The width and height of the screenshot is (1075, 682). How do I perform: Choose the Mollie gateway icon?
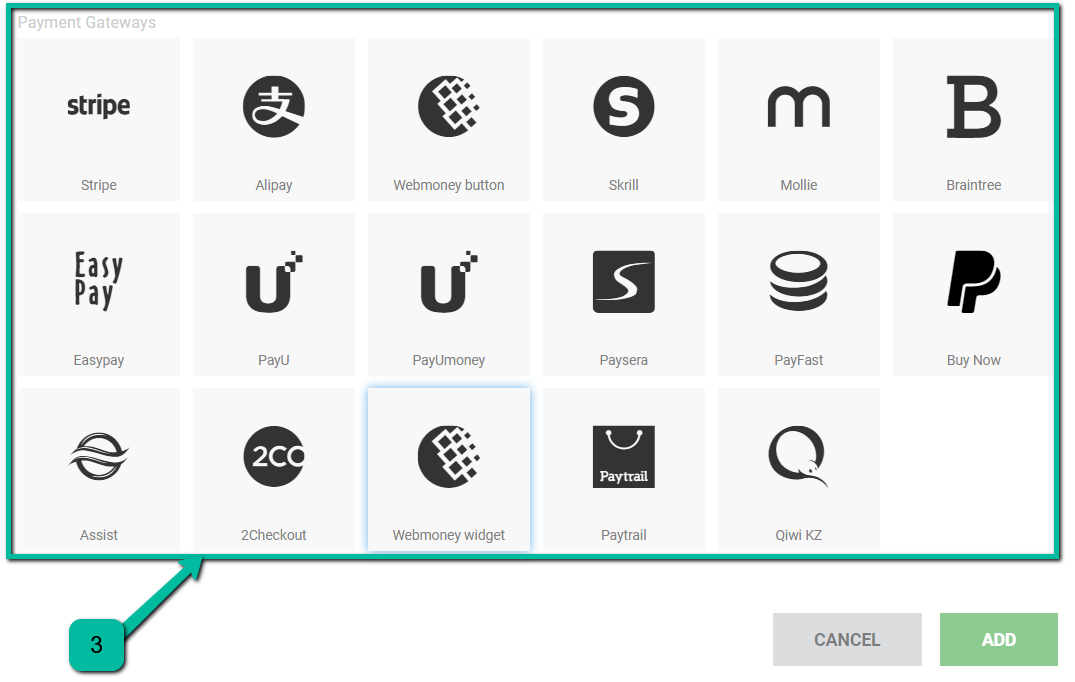coord(799,107)
